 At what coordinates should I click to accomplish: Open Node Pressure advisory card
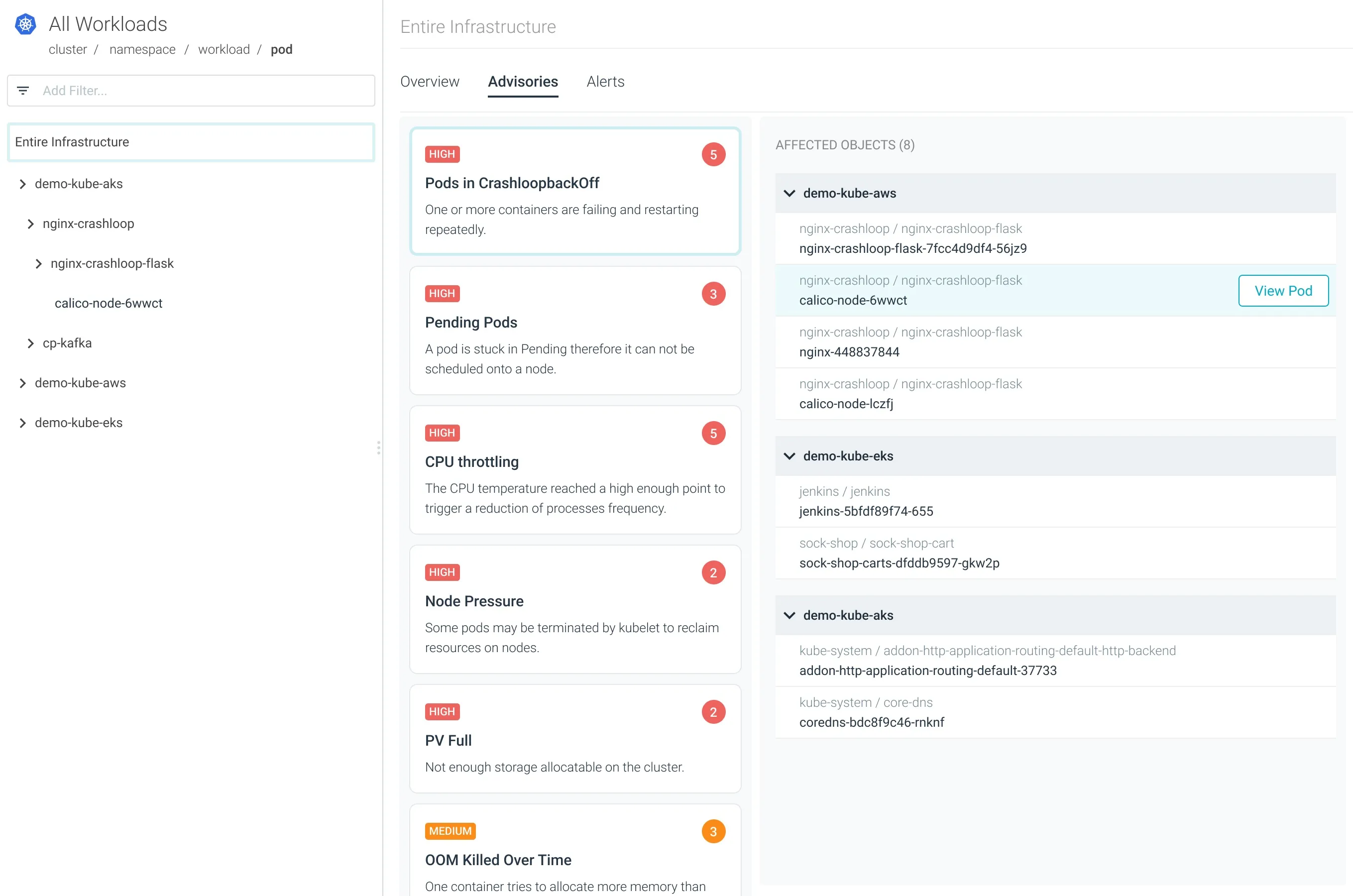[x=575, y=609]
